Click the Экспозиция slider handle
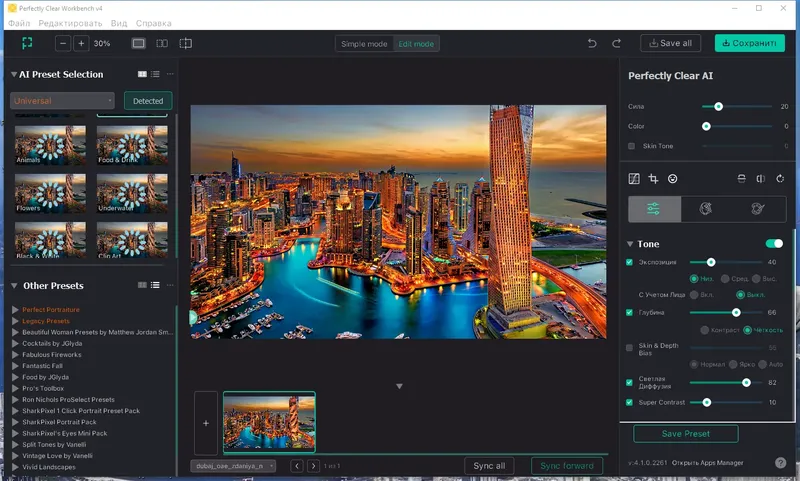Image resolution: width=800 pixels, height=481 pixels. pos(710,262)
